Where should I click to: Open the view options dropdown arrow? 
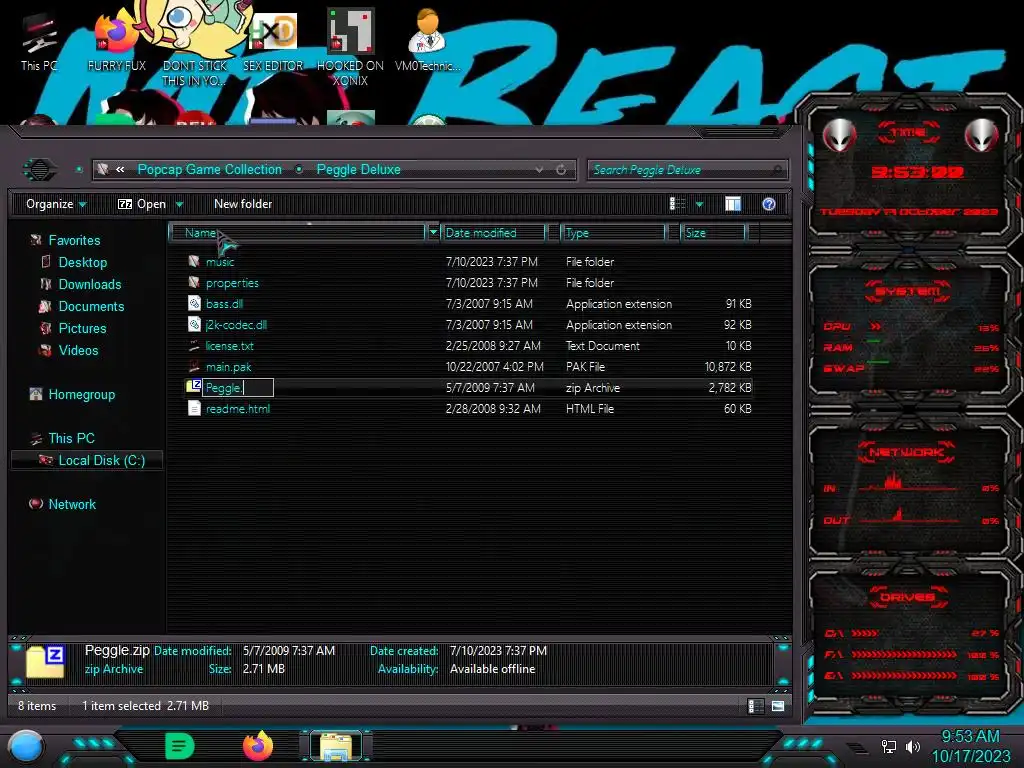699,204
